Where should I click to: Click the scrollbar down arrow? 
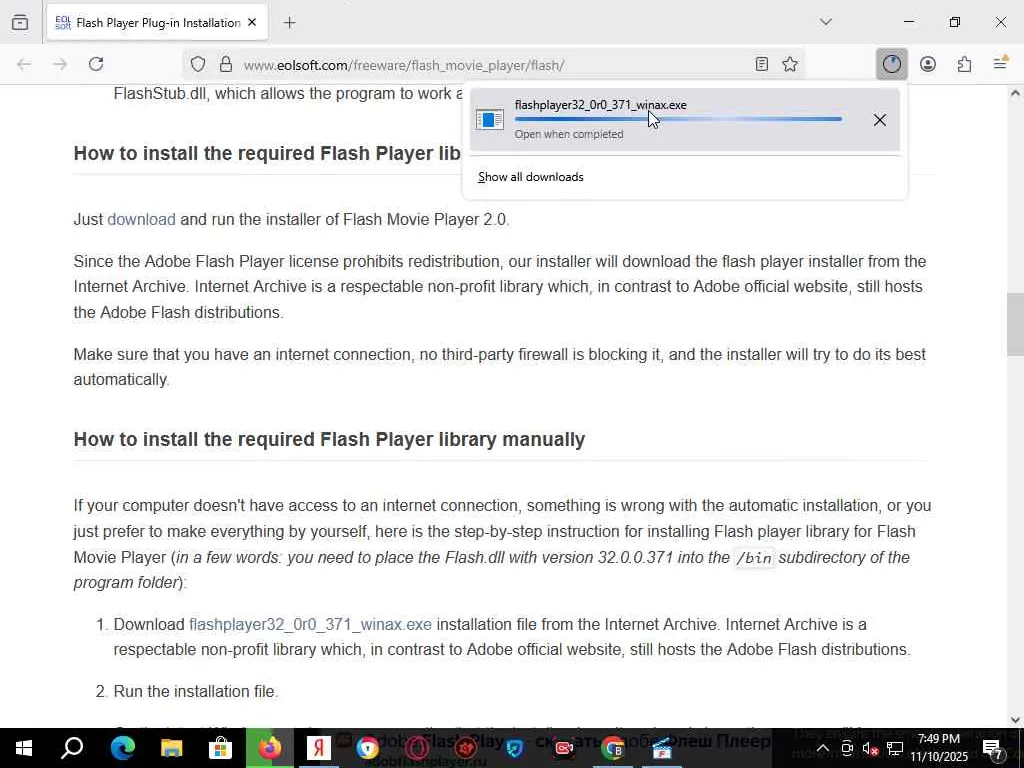pyautogui.click(x=1015, y=720)
